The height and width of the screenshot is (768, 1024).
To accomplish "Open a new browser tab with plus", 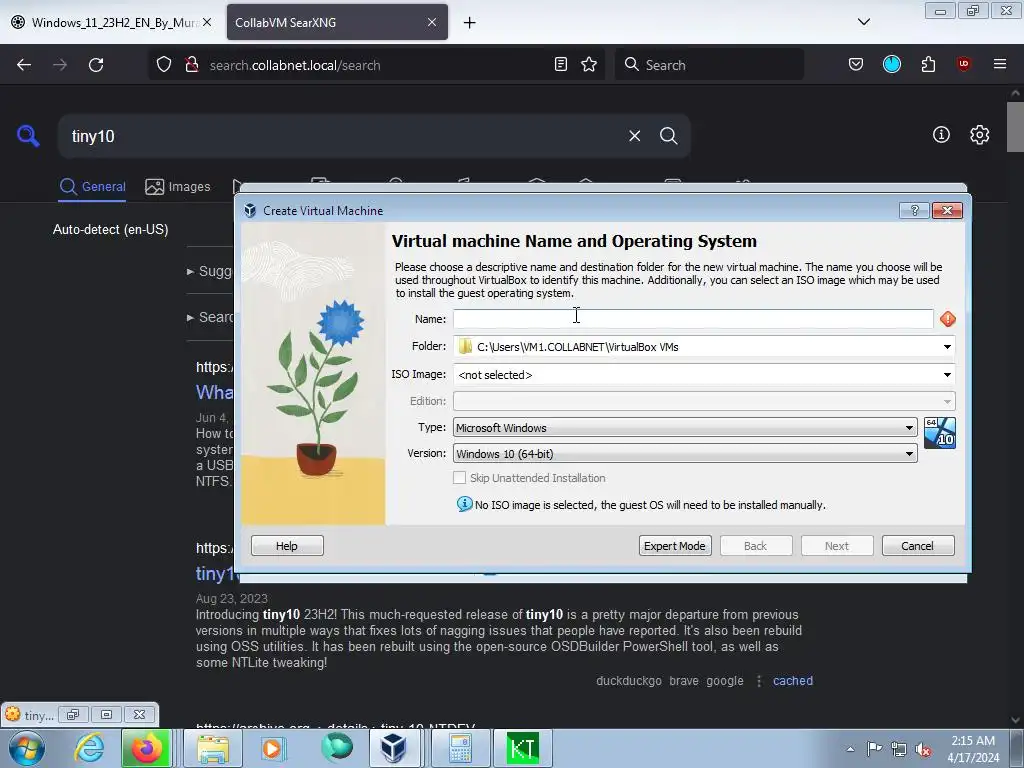I will [469, 22].
